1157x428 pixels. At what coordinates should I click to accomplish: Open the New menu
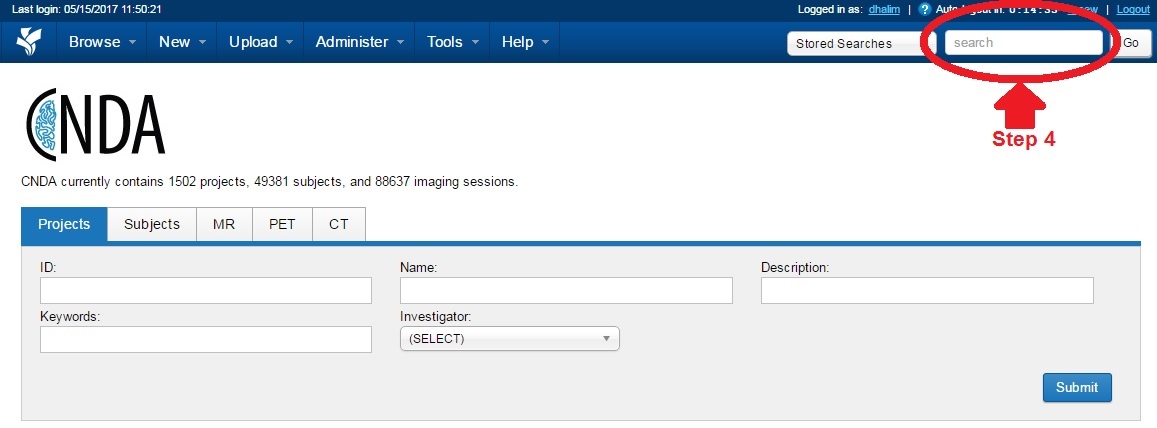click(183, 42)
